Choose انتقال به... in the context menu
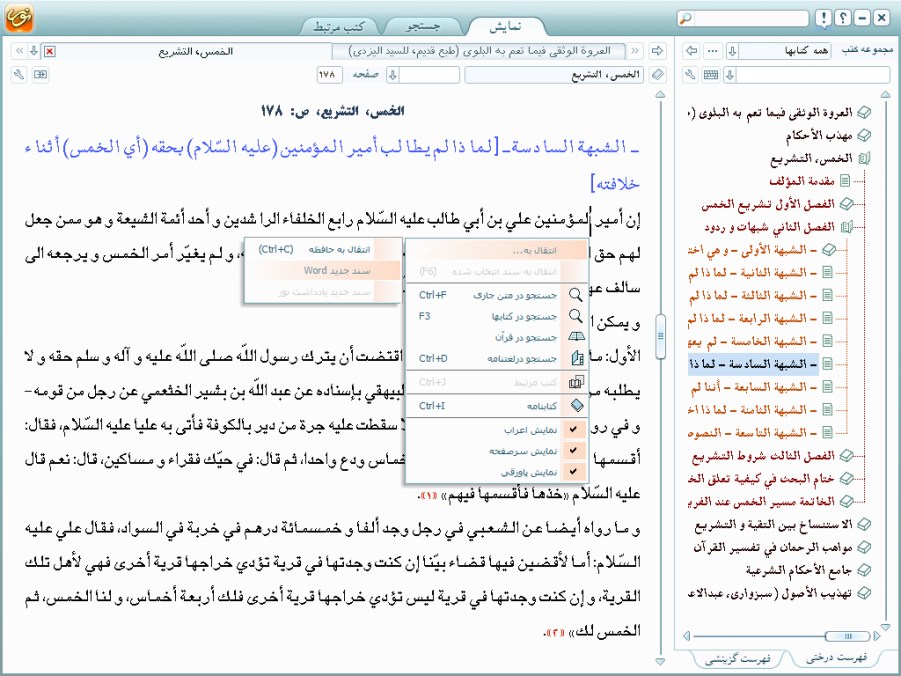Image resolution: width=901 pixels, height=676 pixels. point(498,251)
